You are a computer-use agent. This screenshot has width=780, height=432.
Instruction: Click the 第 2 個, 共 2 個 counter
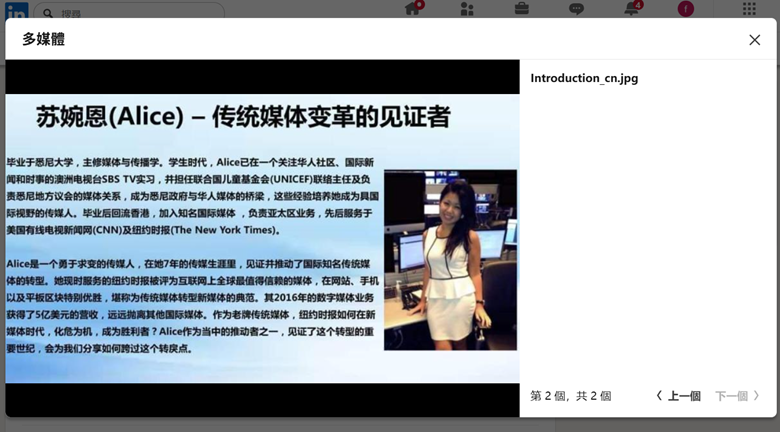(571, 396)
